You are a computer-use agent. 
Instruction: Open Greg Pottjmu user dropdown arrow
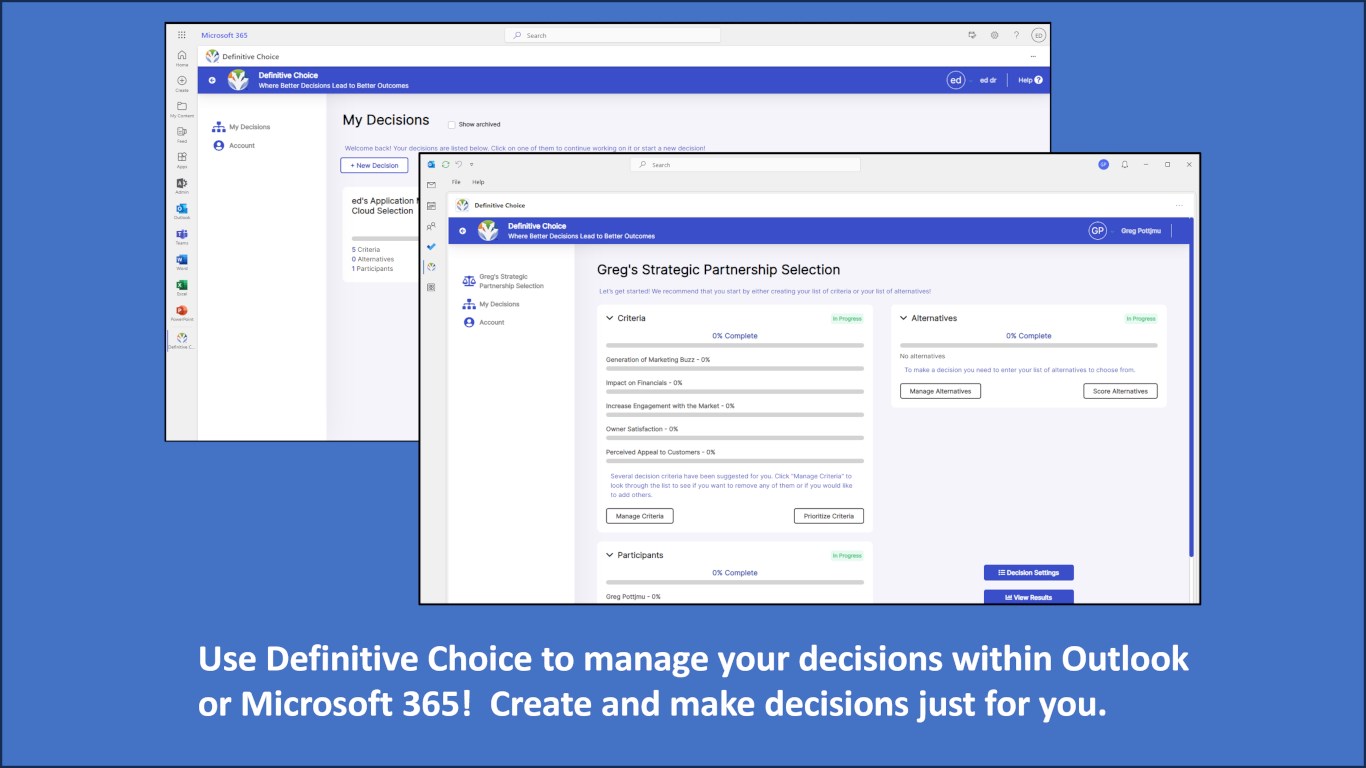pos(1112,231)
